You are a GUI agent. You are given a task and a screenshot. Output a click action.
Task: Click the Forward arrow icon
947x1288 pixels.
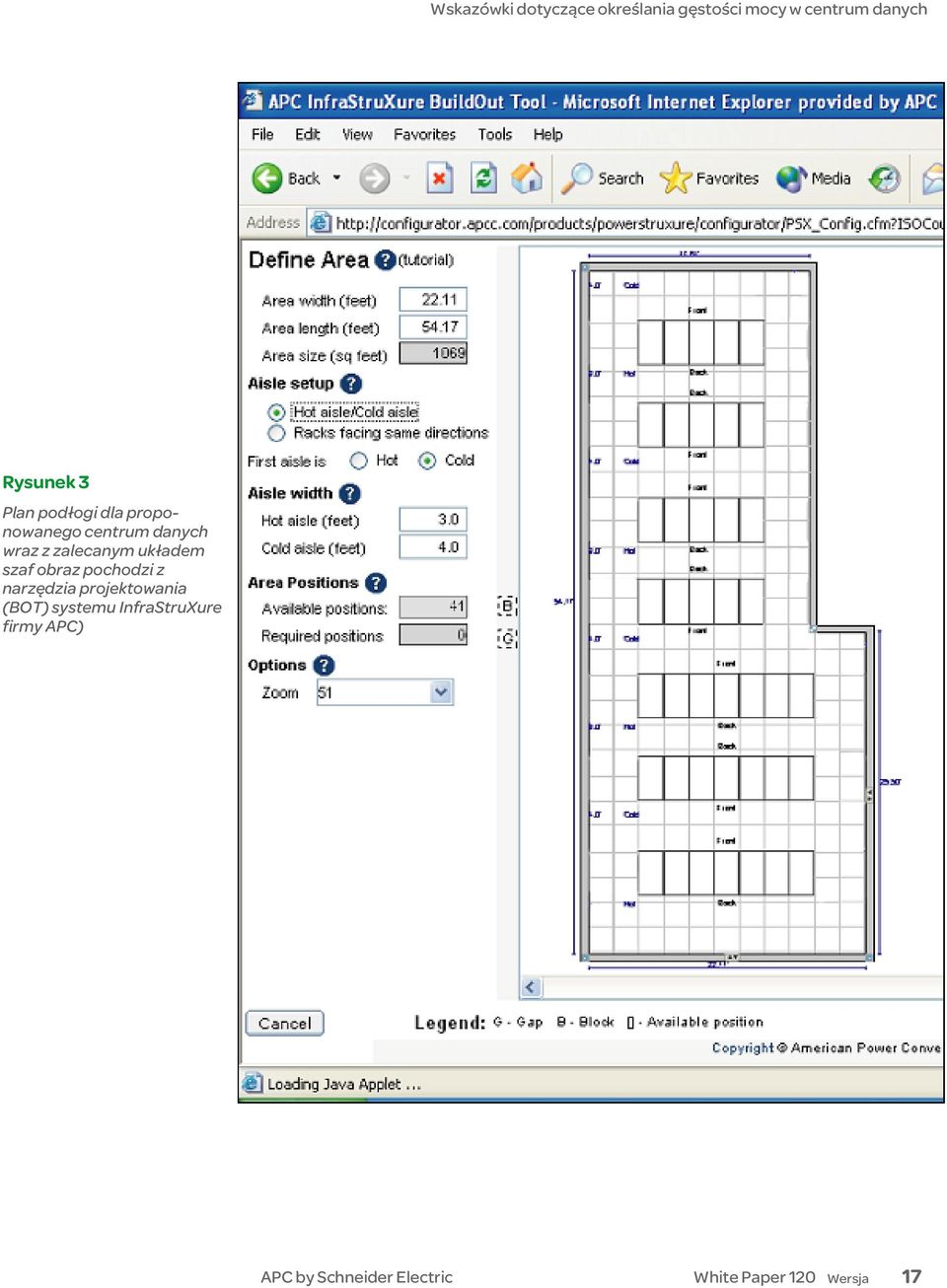(x=374, y=179)
